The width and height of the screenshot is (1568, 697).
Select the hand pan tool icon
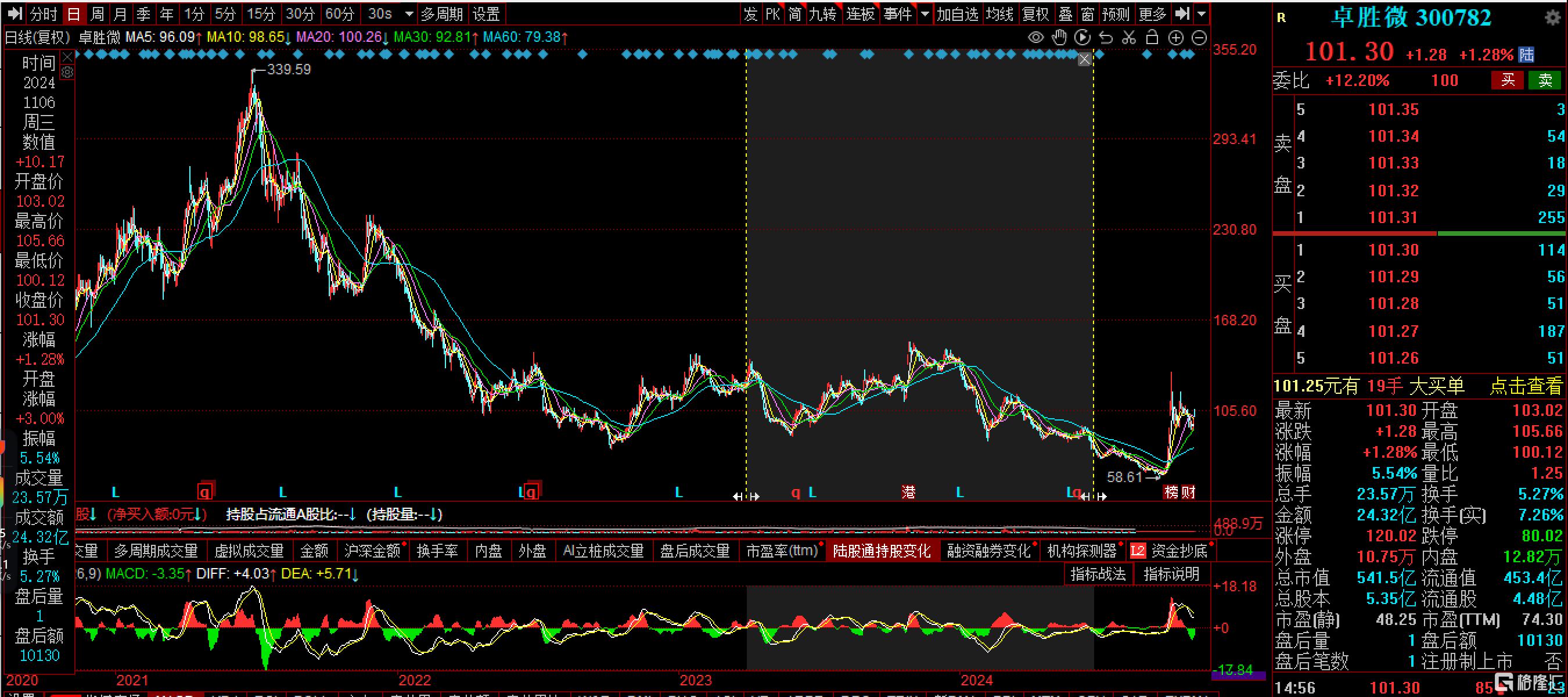[x=1059, y=37]
